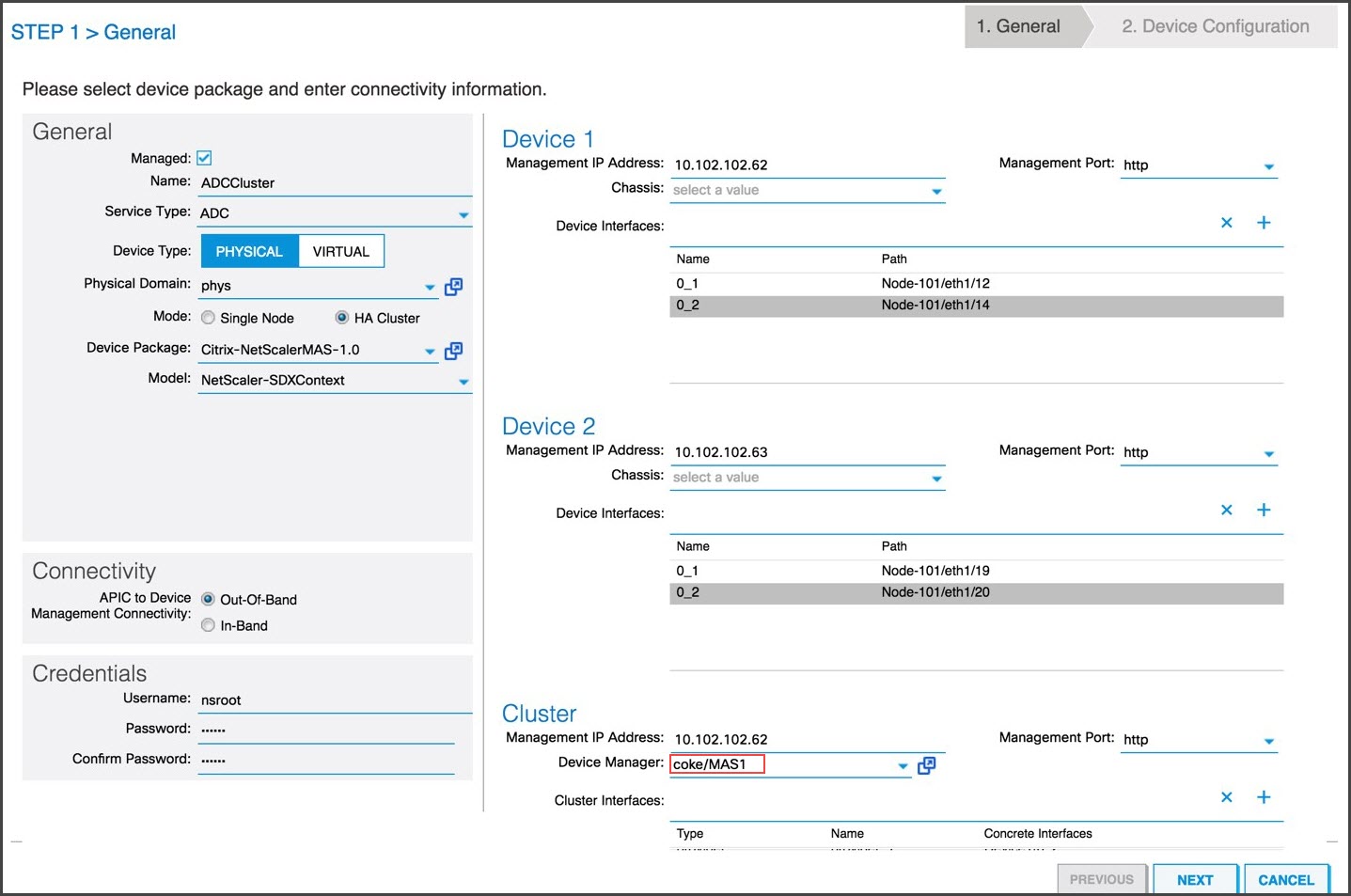This screenshot has height=896, width=1351.
Task: Click the CANCEL button
Action: (1286, 880)
